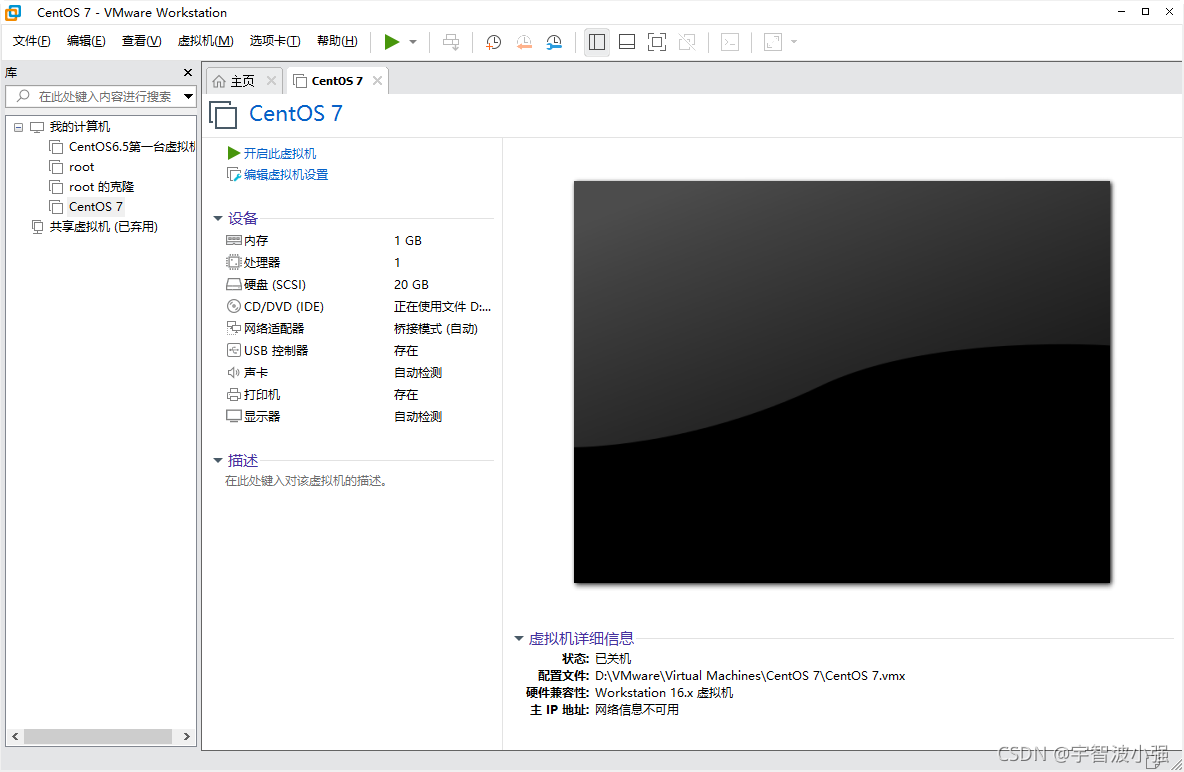Click the USB 控制器 device row
The height and width of the screenshot is (772, 1184).
tap(359, 350)
